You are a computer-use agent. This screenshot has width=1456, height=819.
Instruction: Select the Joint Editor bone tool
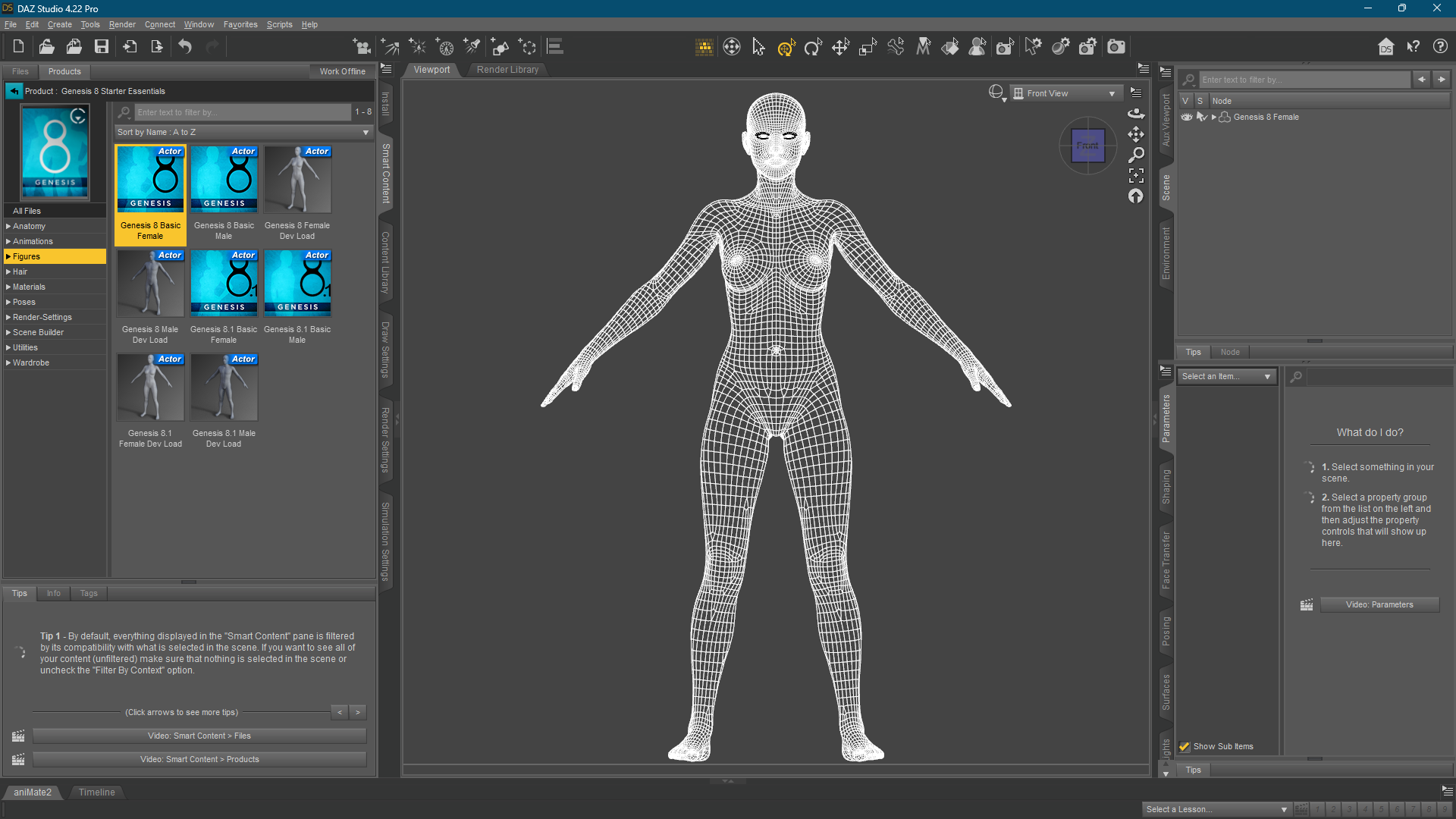click(x=896, y=47)
